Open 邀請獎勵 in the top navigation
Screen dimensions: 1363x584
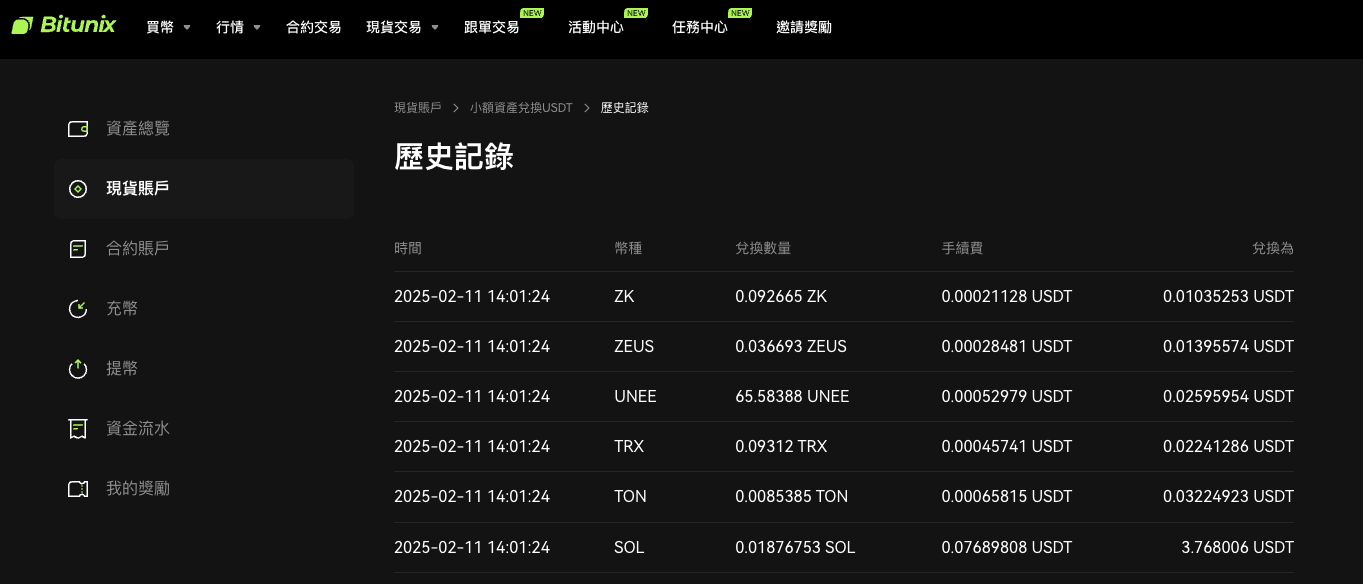(x=804, y=27)
